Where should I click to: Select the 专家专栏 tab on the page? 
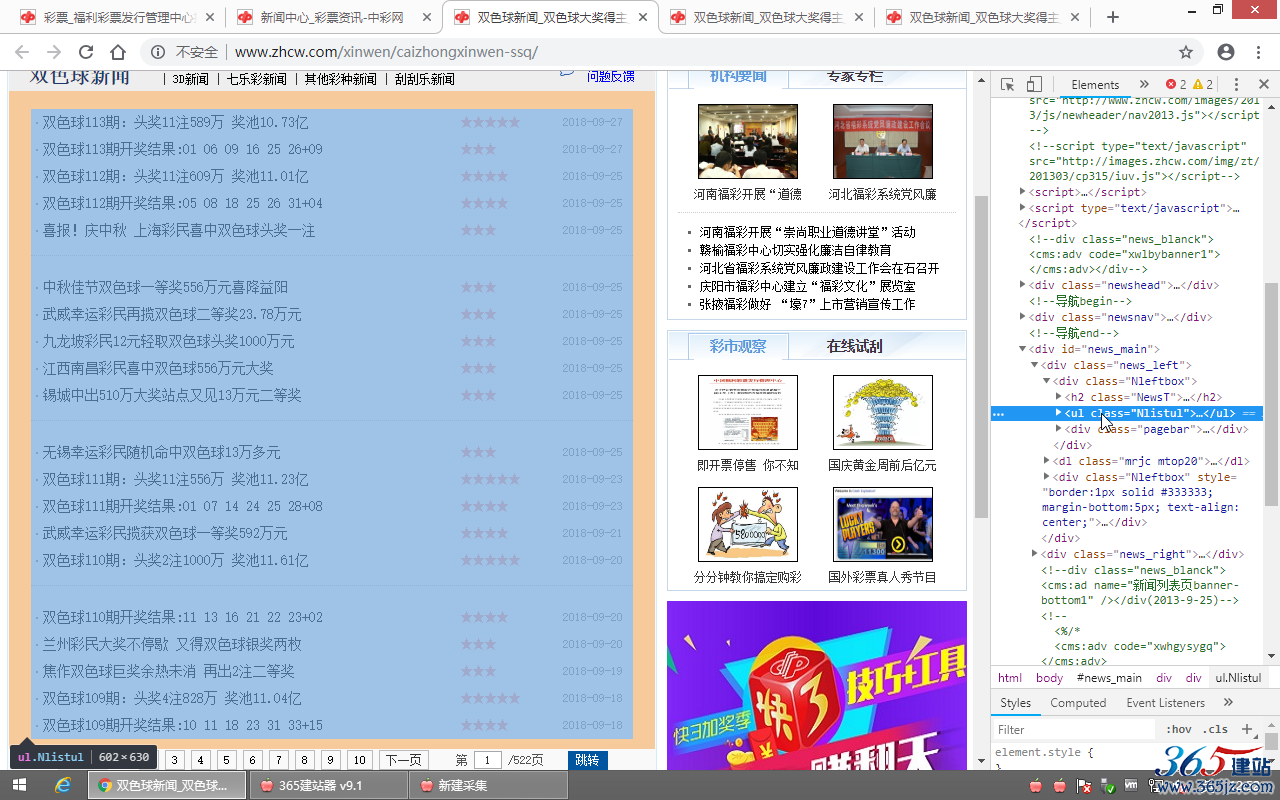(x=855, y=76)
